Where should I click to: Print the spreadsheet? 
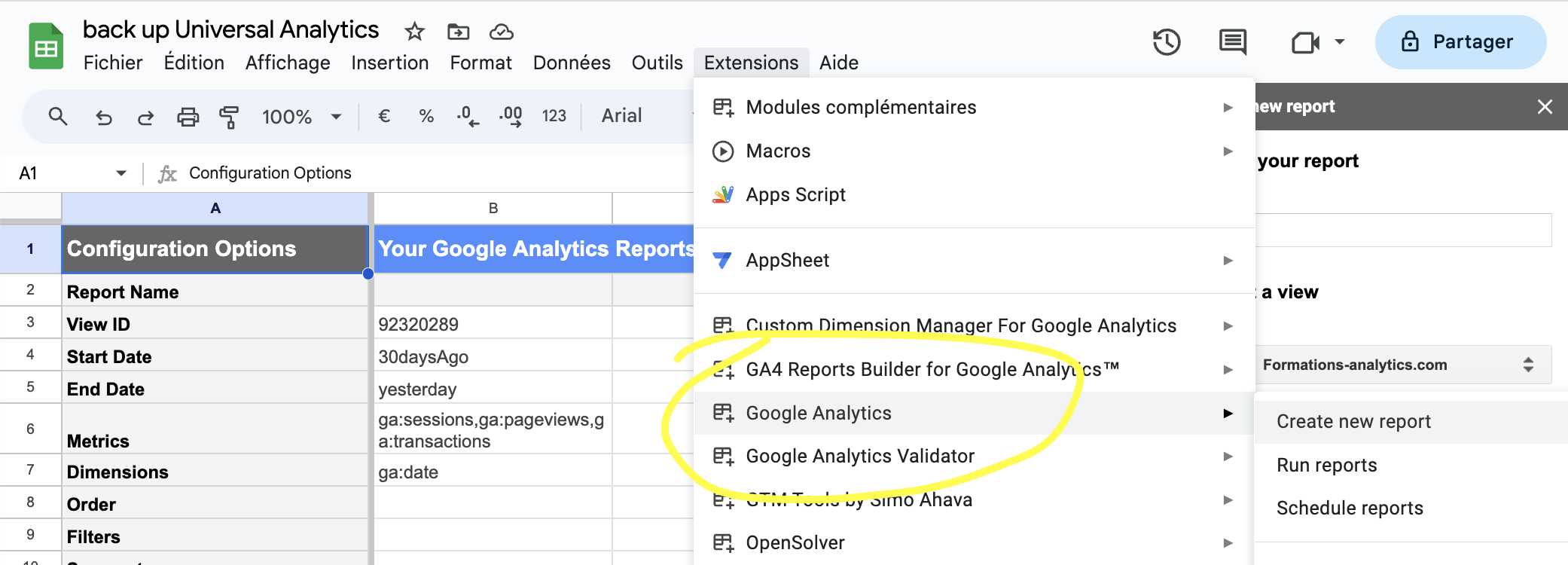click(x=188, y=117)
